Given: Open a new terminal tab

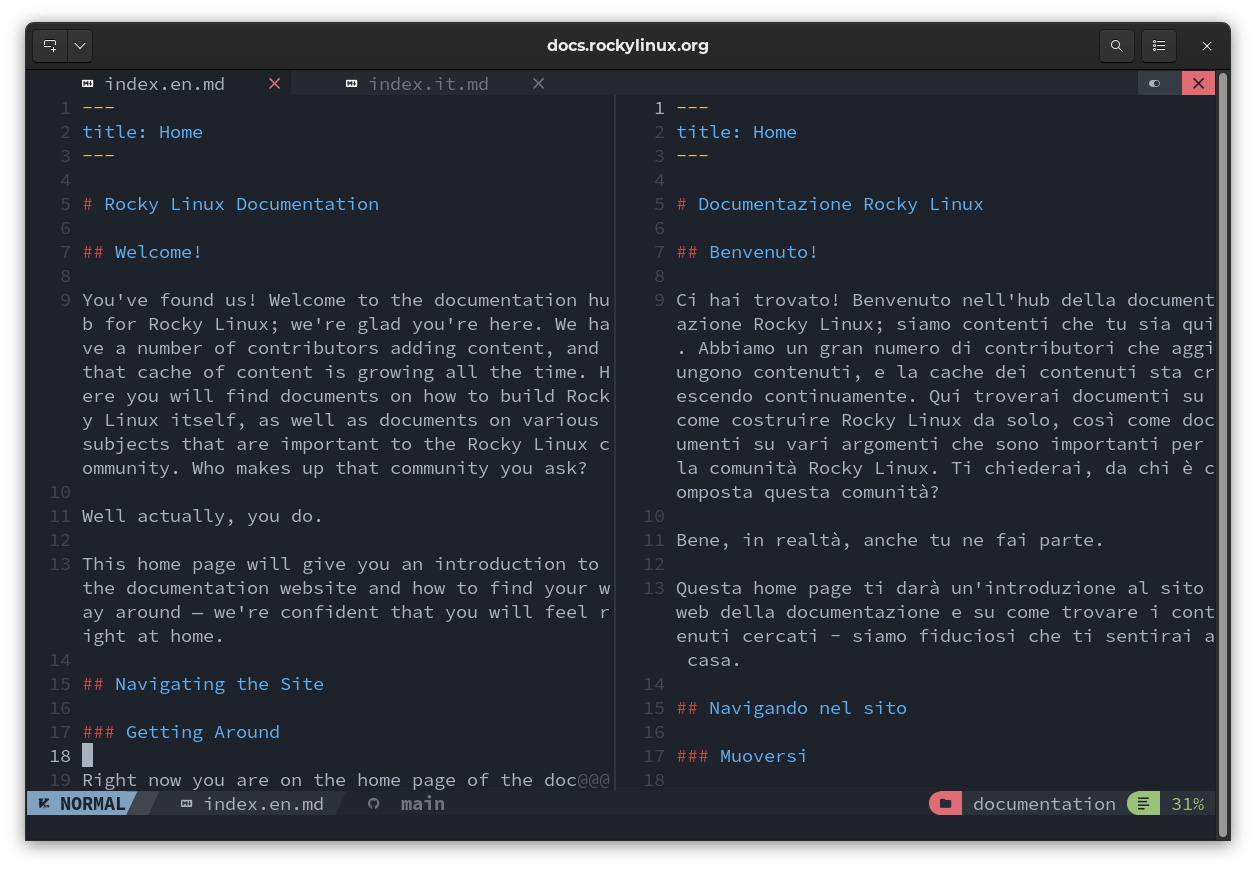Looking at the screenshot, I should [51, 46].
